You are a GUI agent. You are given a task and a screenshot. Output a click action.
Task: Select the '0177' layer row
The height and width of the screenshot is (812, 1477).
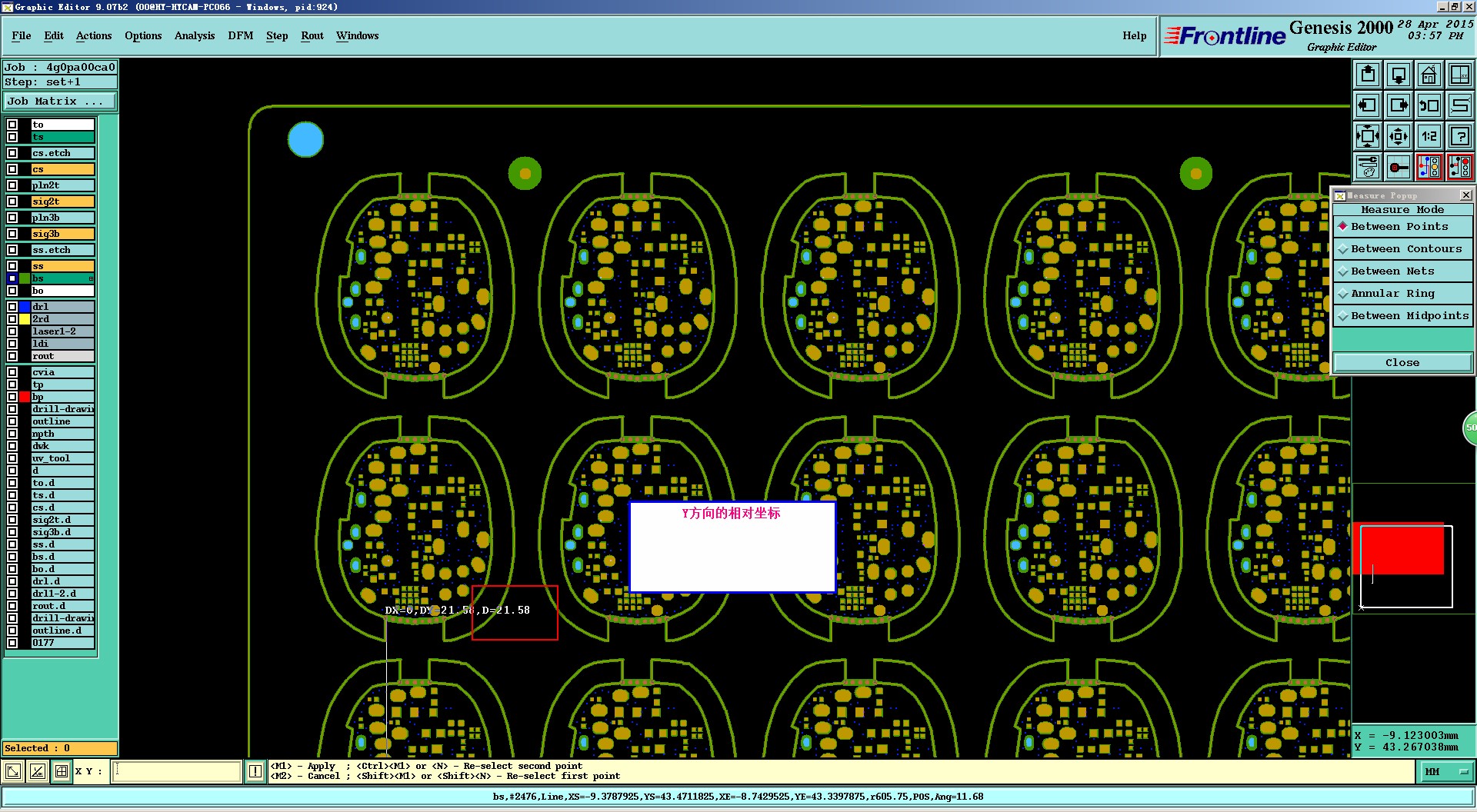tap(62, 643)
